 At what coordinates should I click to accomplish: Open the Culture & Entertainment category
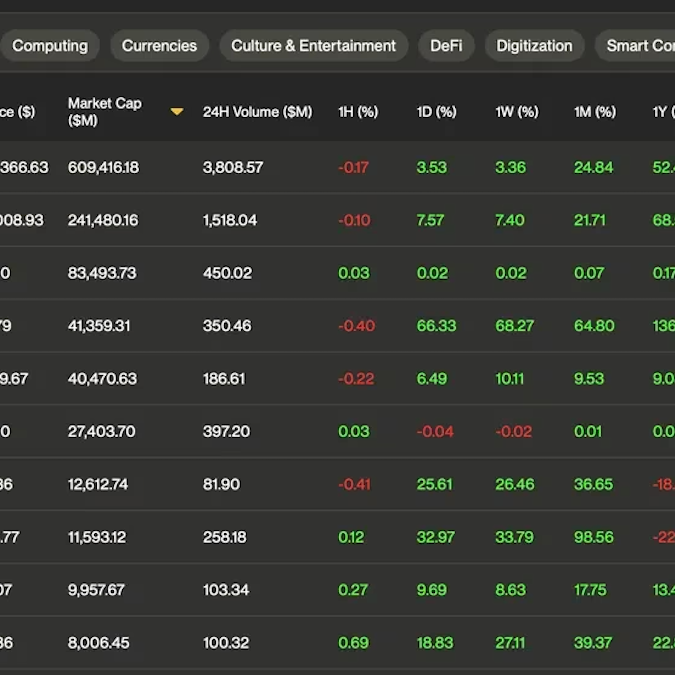click(x=313, y=46)
